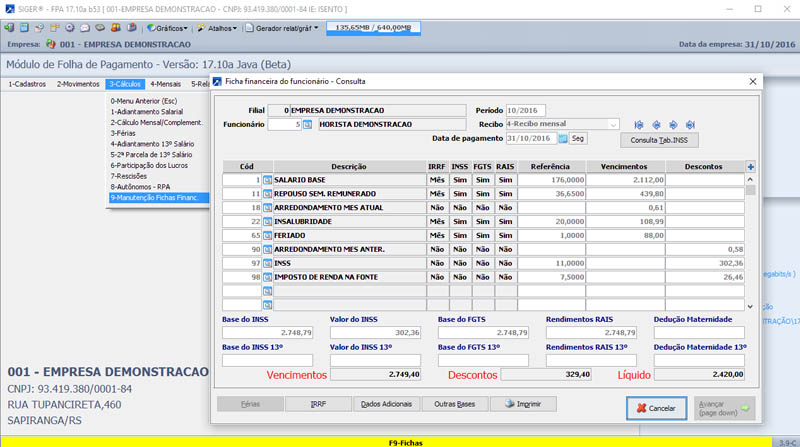Screen dimensions: 800x447
Task: Go to the first record navigation arrow
Action: 638,125
